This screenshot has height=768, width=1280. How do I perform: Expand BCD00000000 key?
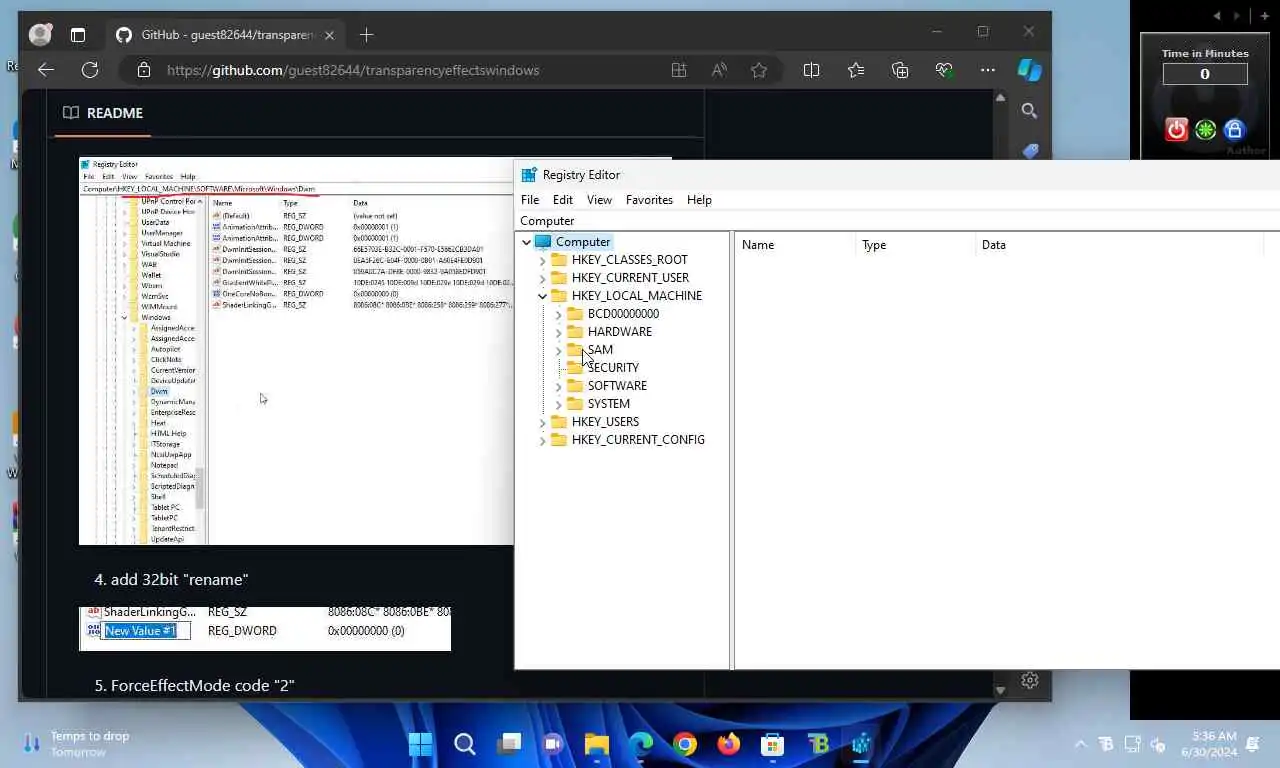point(558,314)
